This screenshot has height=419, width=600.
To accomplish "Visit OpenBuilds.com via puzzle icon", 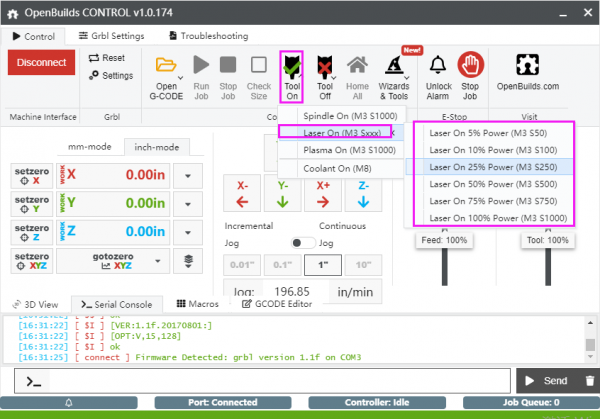I will coord(527,65).
